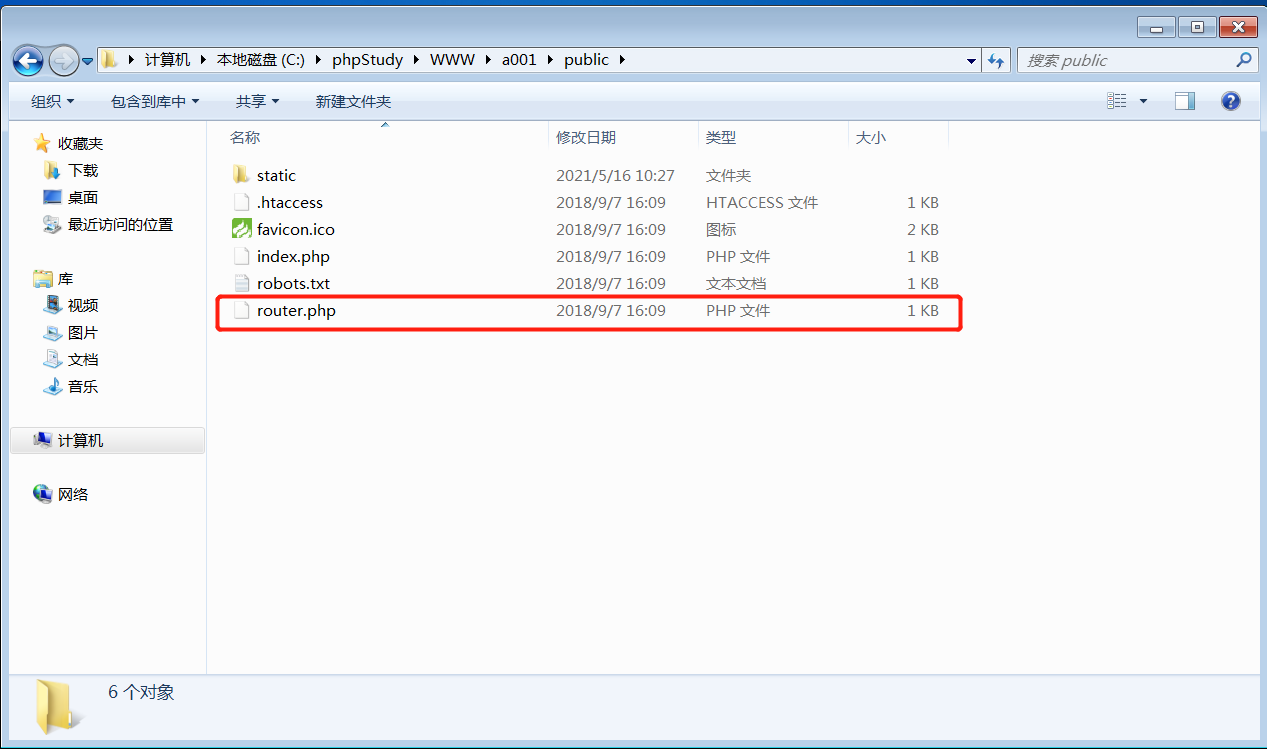Toggle the preview pane
Image resolution: width=1267 pixels, height=749 pixels.
(x=1185, y=101)
